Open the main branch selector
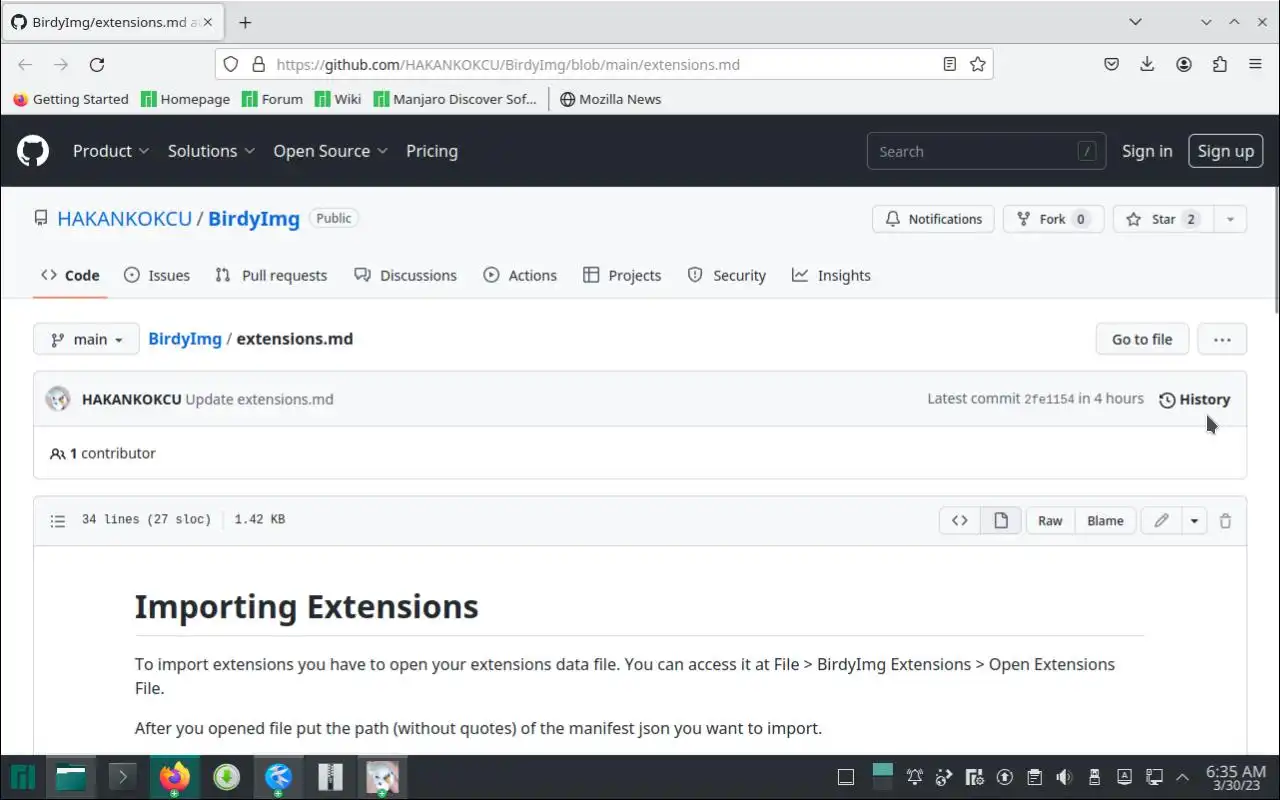Screen dimensions: 1280x800 [86, 339]
